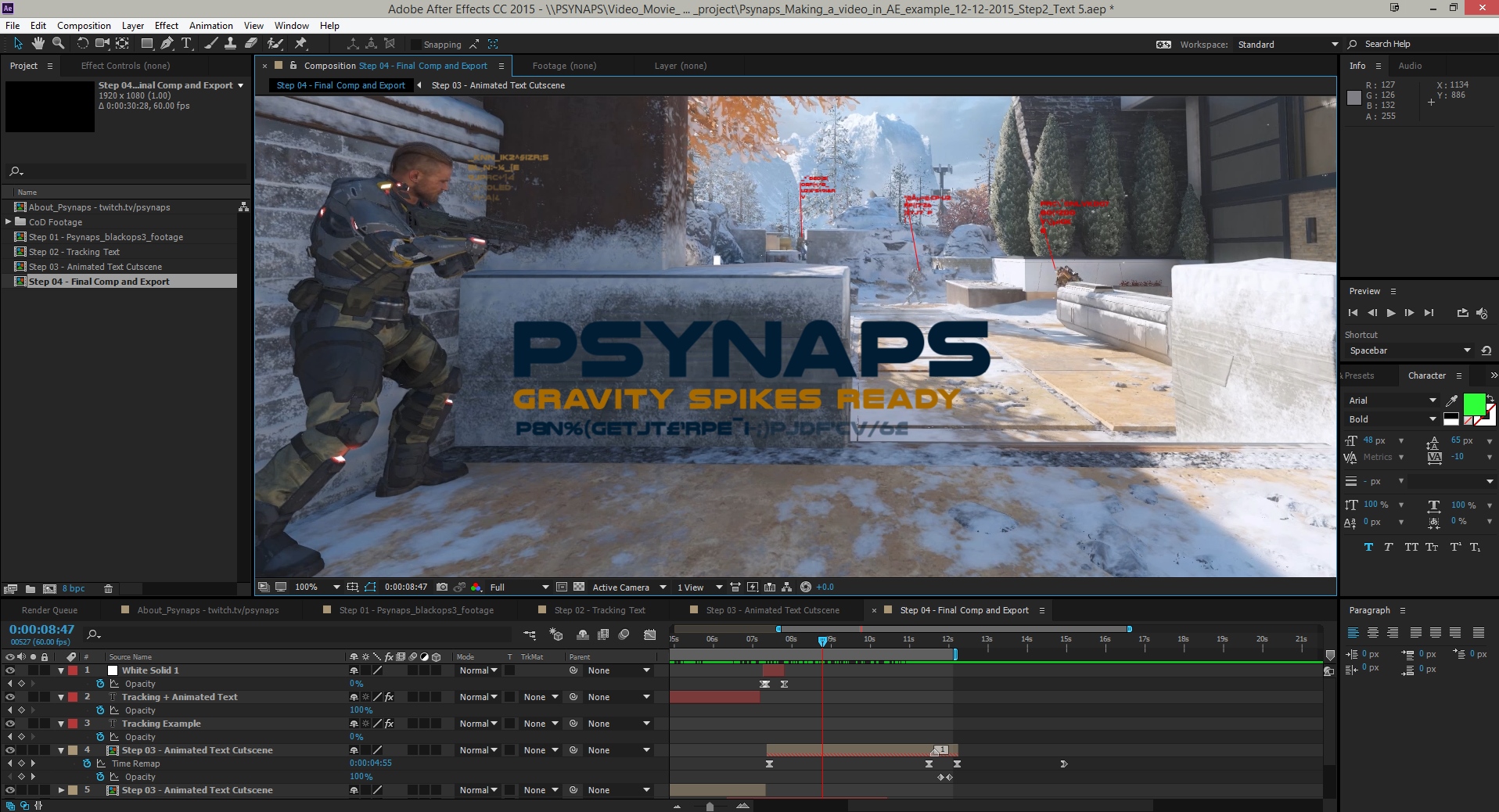Screen dimensions: 1499x812
Task: Switch to Step 02 - Tracking Text timeline tab
Action: (599, 610)
